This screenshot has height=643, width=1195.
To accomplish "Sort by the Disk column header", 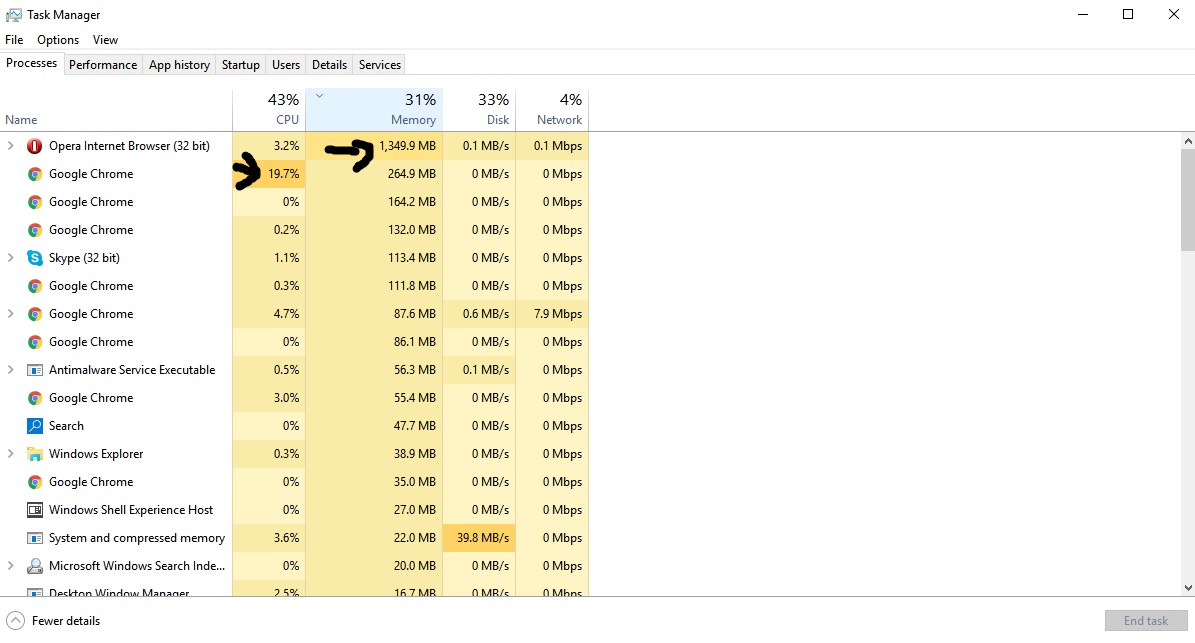I will click(479, 110).
